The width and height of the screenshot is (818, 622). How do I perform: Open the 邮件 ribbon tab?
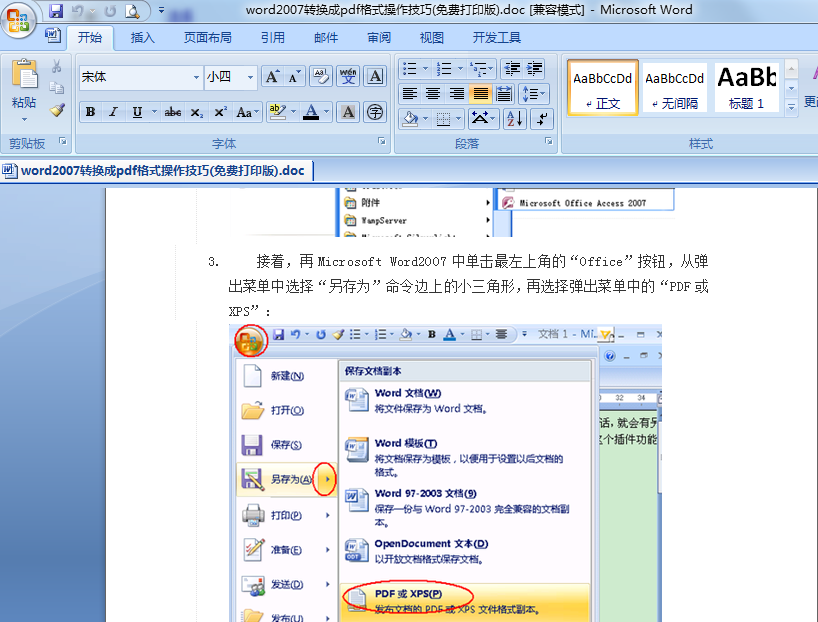326,38
